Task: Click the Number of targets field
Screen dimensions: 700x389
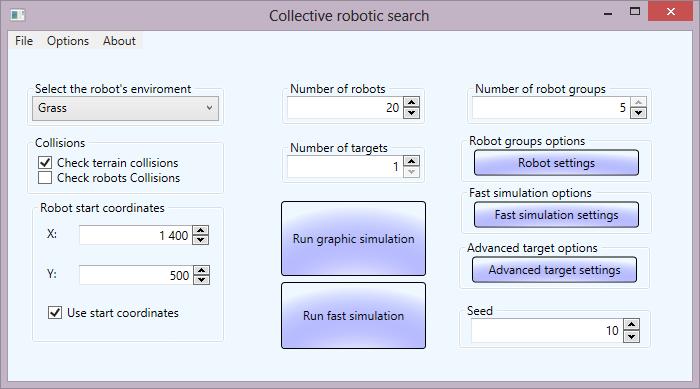Action: pos(345,167)
